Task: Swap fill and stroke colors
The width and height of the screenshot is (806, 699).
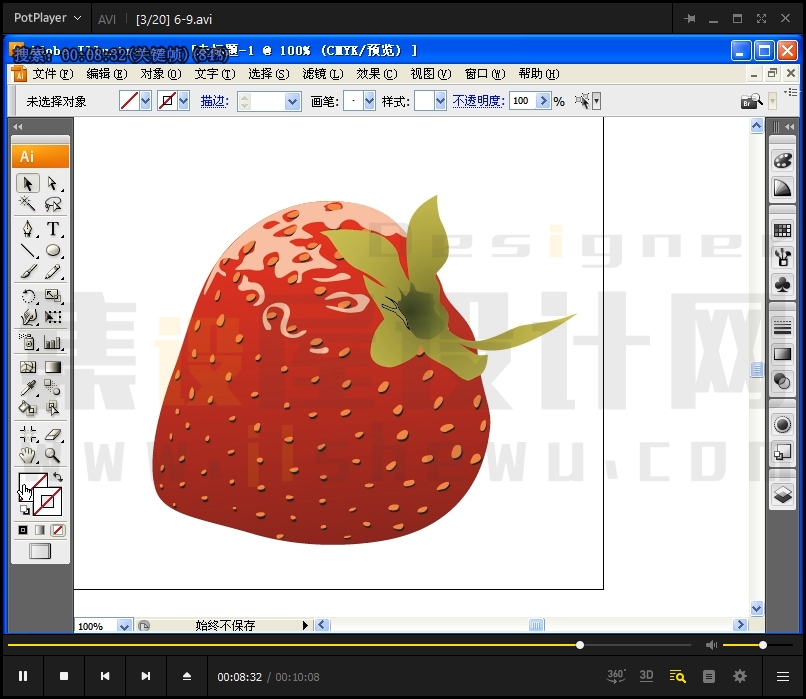Action: click(x=58, y=477)
